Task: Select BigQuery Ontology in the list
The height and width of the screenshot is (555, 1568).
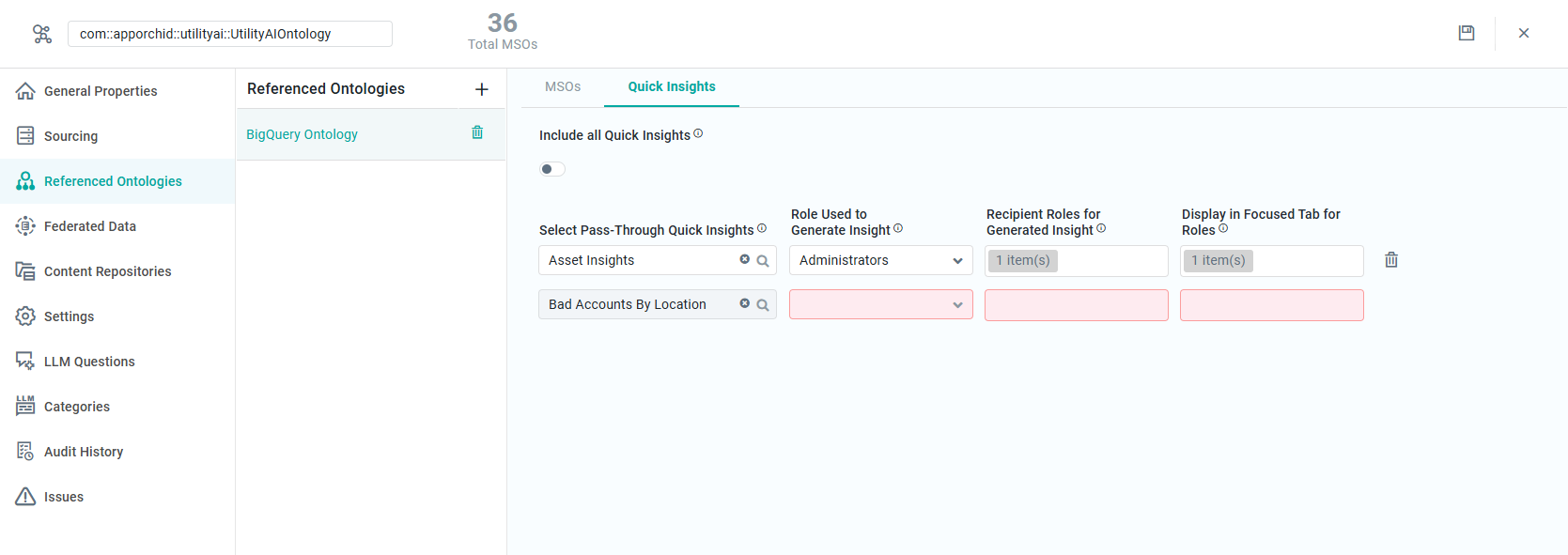Action: pos(303,134)
